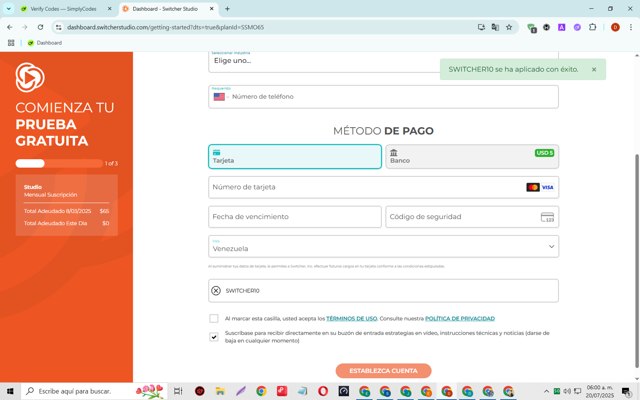Click the USD 5 badge on Banco
Image resolution: width=640 pixels, height=400 pixels.
[544, 153]
